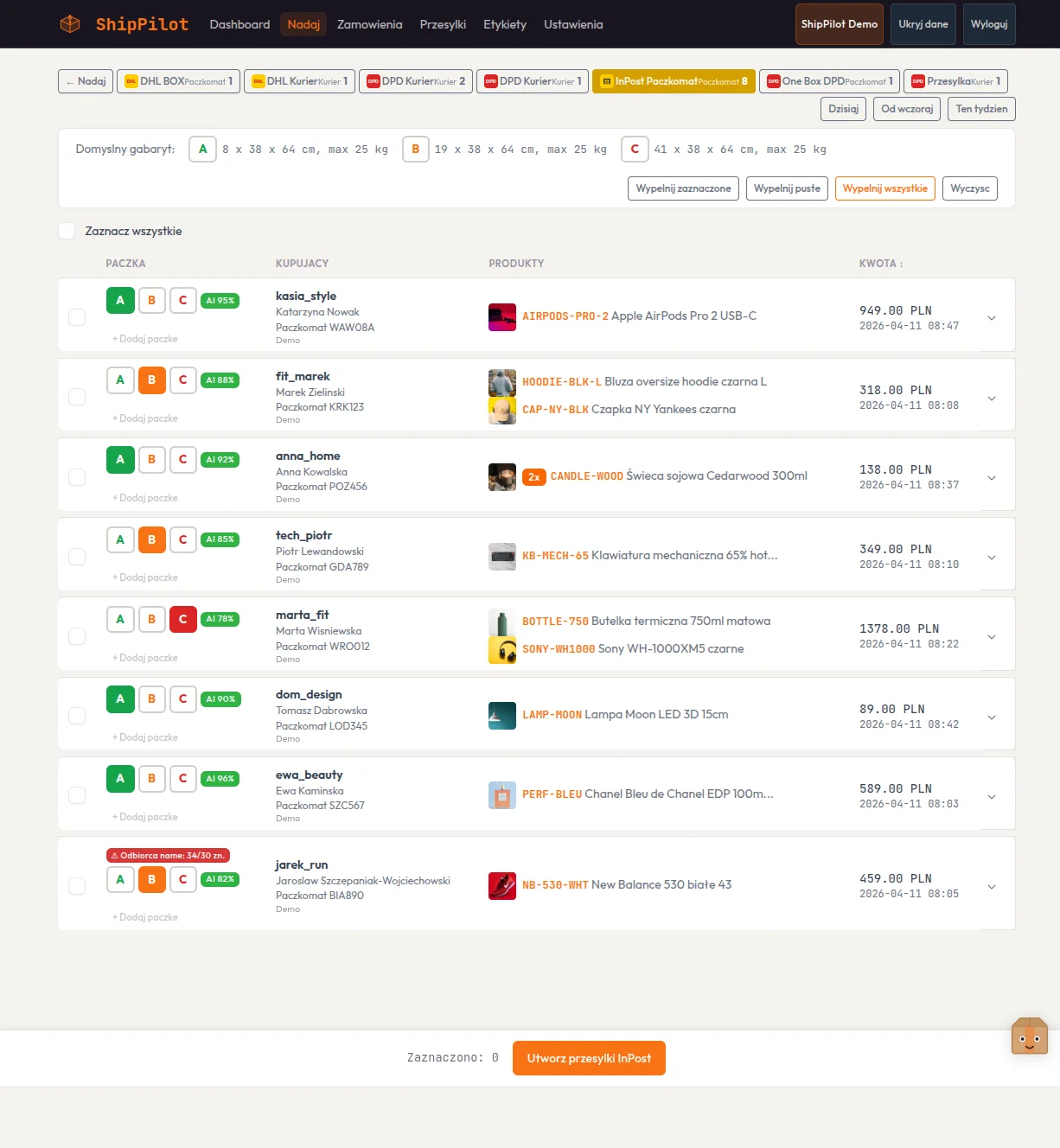
Task: Click the Moon lamp product thumbnail
Action: (502, 716)
